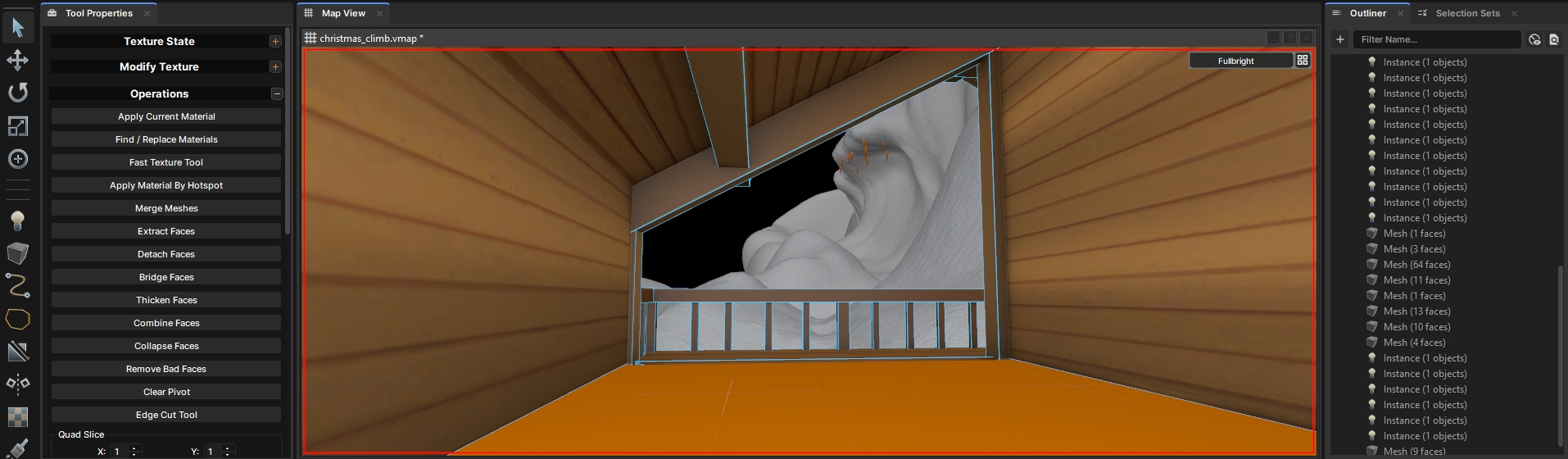Choose the Rotate tool
Screen dimensions: 1568x459
click(x=18, y=93)
